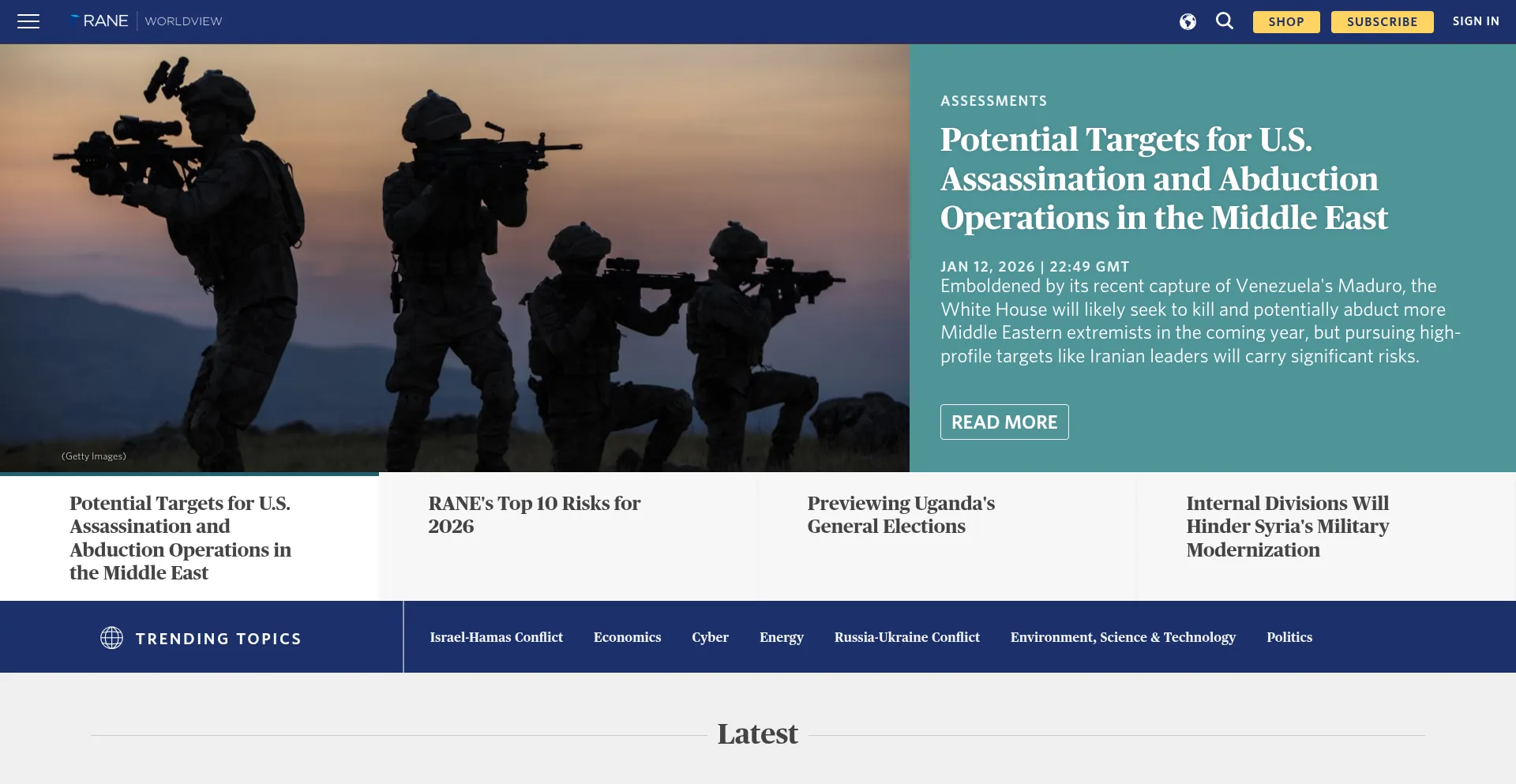
Task: Click the language/region globe icon
Action: 1188,21
